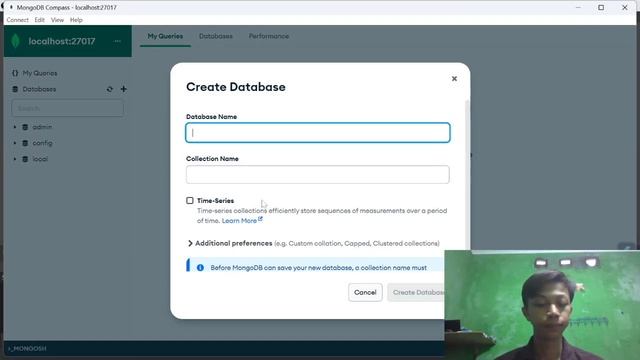Minimize the MongoDB Compass window
Viewport: 640px width, 360px height.
click(578, 7)
